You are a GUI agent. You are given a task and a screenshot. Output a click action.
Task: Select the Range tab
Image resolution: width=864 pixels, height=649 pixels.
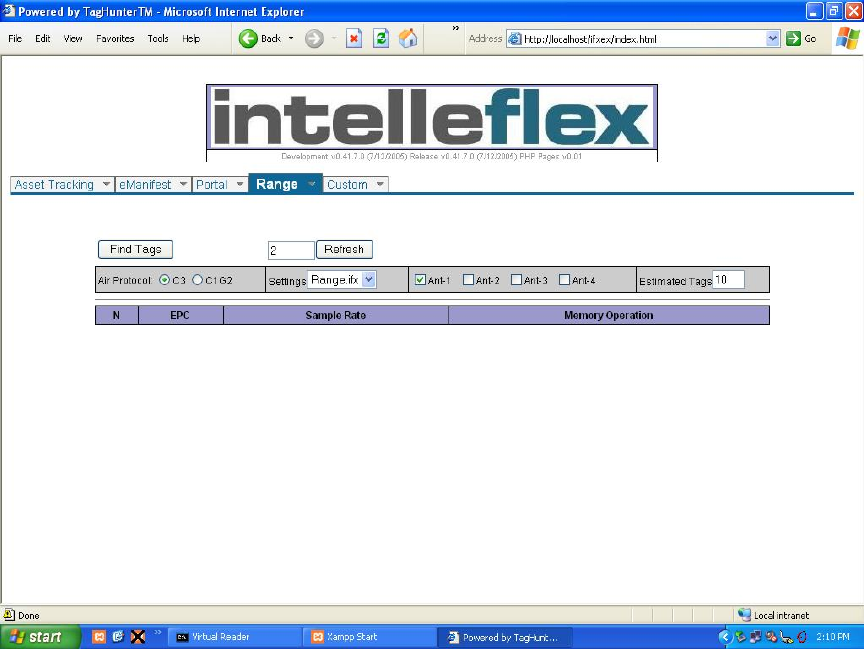(277, 184)
